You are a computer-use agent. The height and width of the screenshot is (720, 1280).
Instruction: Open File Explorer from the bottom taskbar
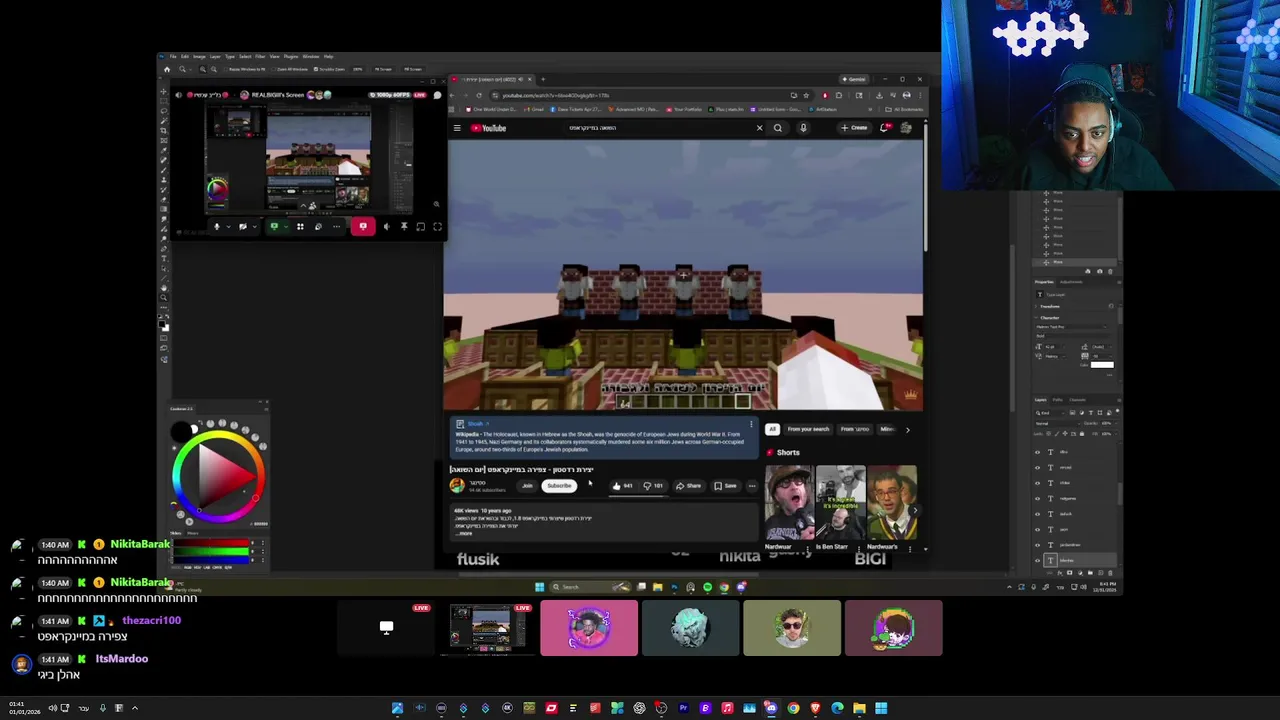pyautogui.click(x=859, y=708)
